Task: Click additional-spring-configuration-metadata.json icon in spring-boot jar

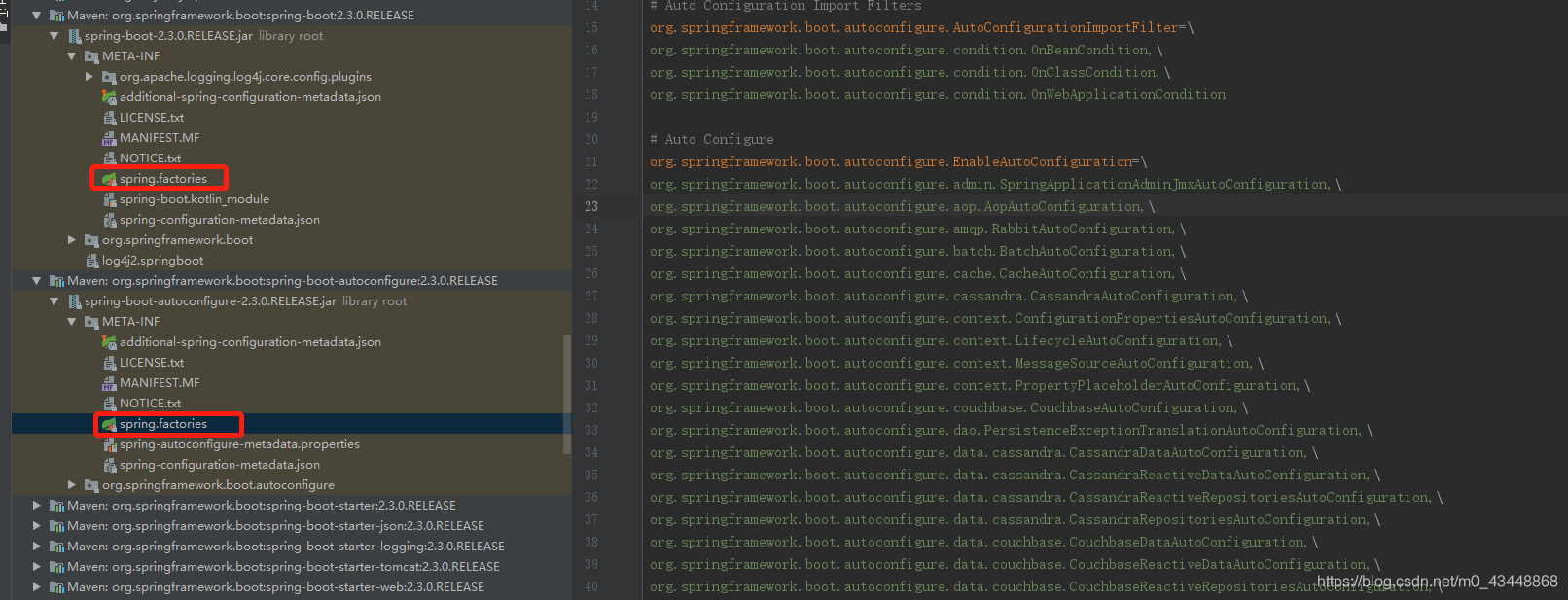Action: click(x=109, y=97)
